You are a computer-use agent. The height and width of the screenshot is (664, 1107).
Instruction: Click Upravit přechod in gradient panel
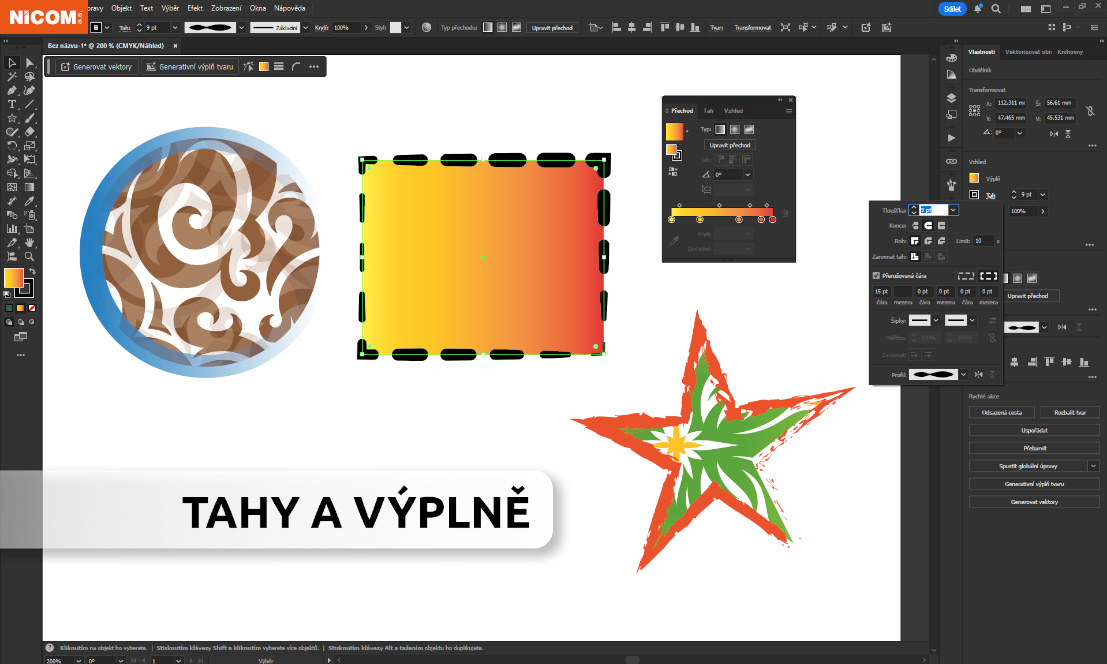[730, 145]
